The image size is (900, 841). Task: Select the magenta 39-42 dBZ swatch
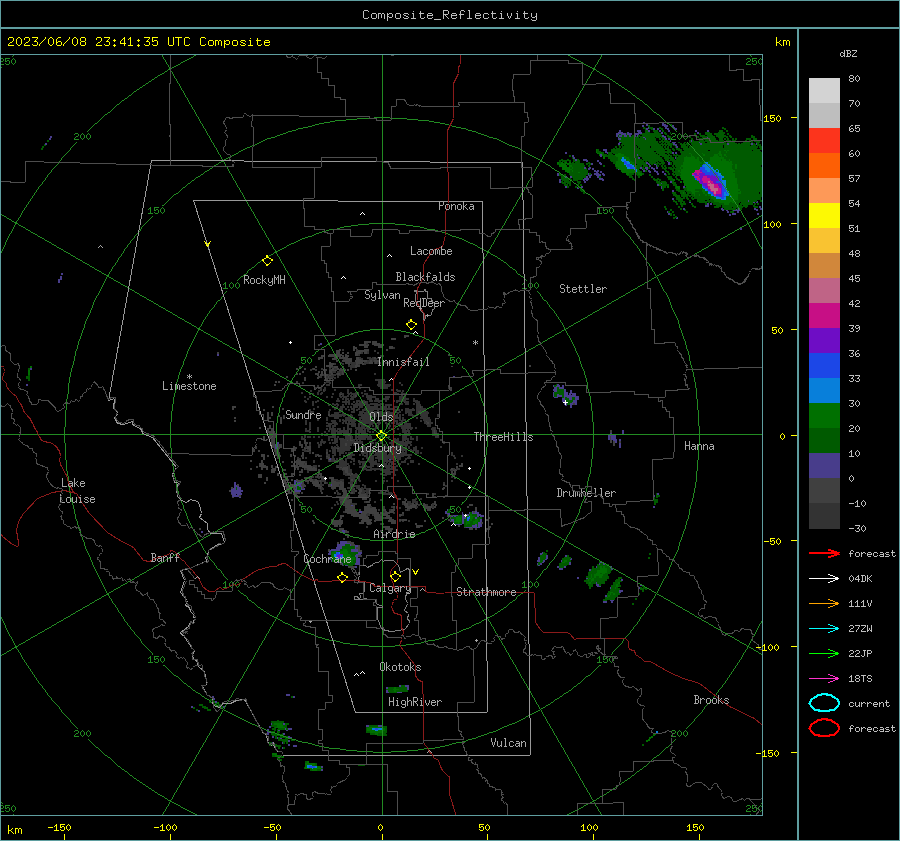(824, 316)
